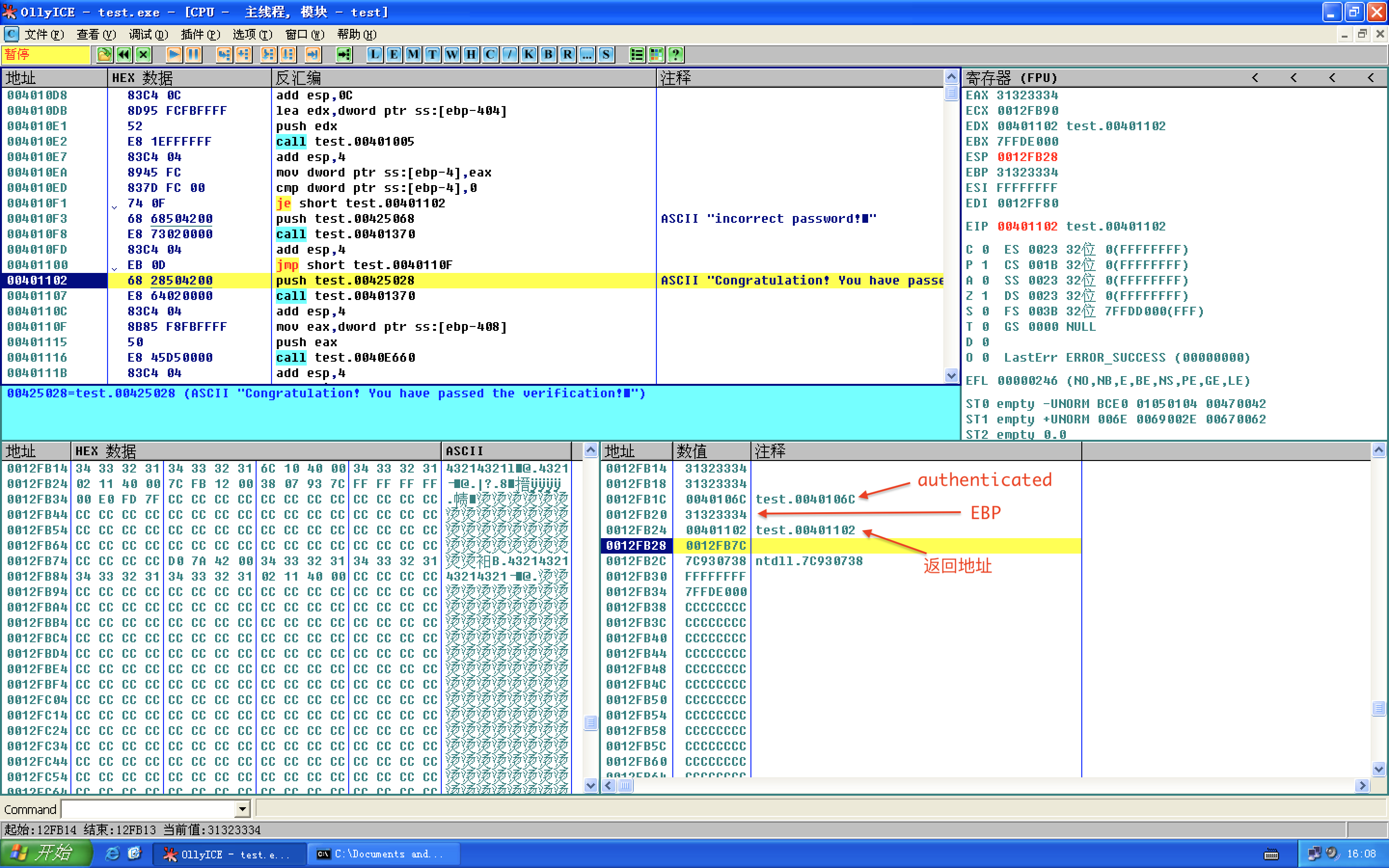Open the 帮助(H) menu

356,34
